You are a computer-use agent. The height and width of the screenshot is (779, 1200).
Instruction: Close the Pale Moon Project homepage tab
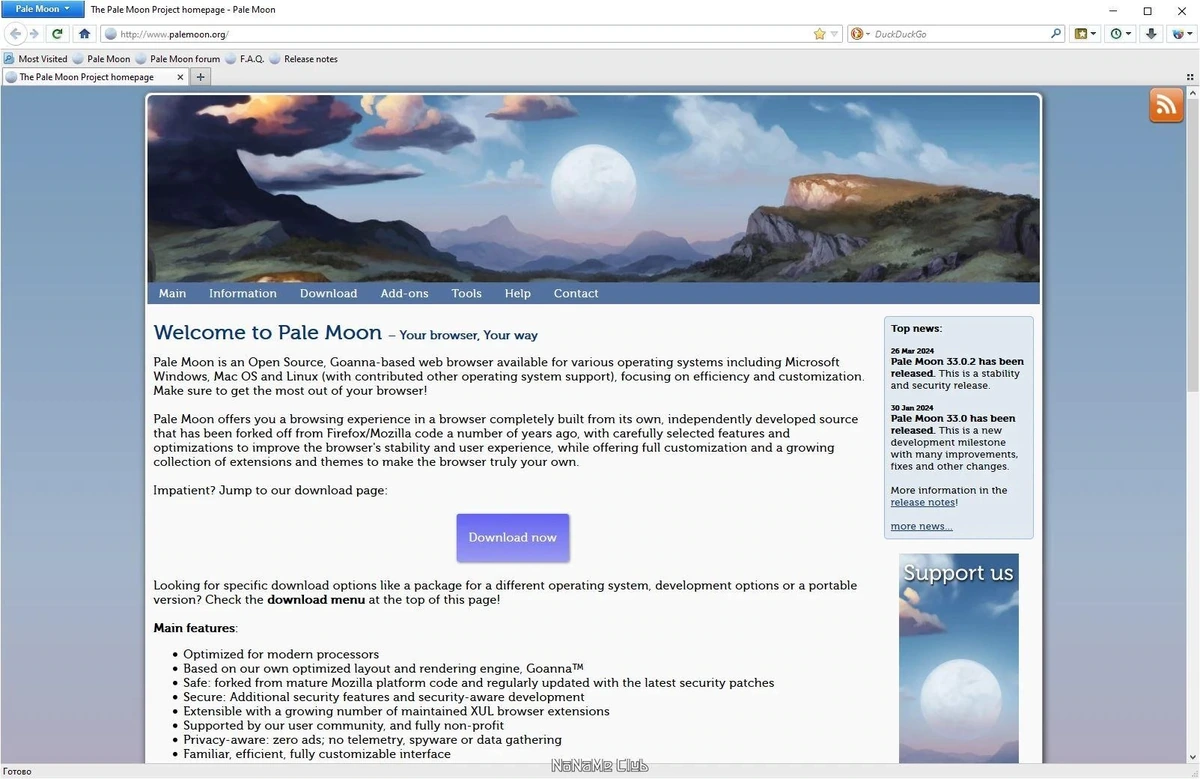[181, 77]
